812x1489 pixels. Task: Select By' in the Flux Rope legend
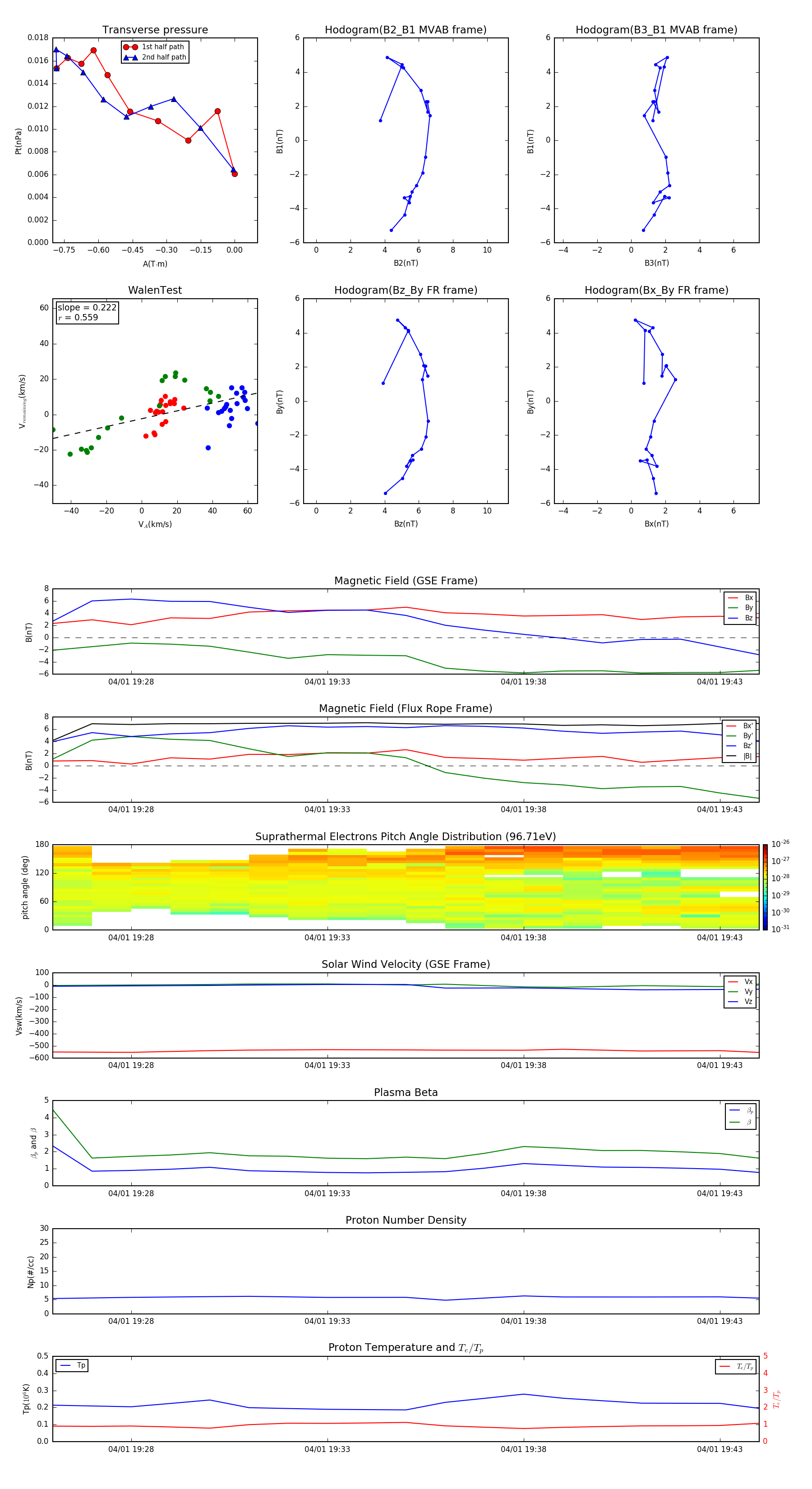point(740,736)
